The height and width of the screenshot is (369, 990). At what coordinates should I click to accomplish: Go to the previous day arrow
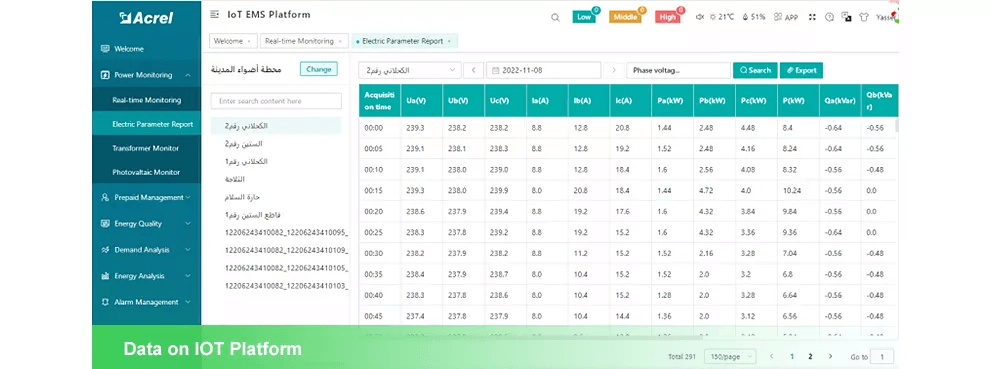pyautogui.click(x=474, y=70)
